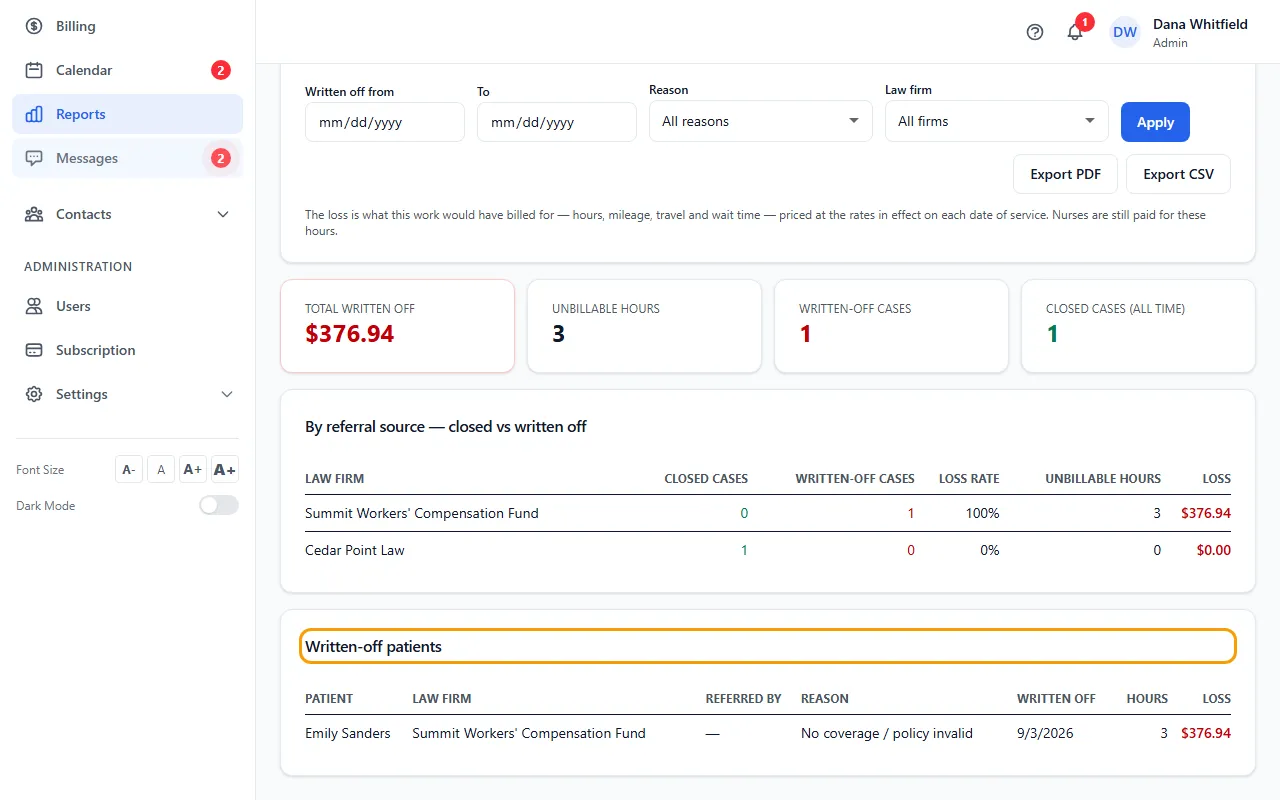Click the Billing dollar icon
The height and width of the screenshot is (800, 1280).
coord(34,26)
